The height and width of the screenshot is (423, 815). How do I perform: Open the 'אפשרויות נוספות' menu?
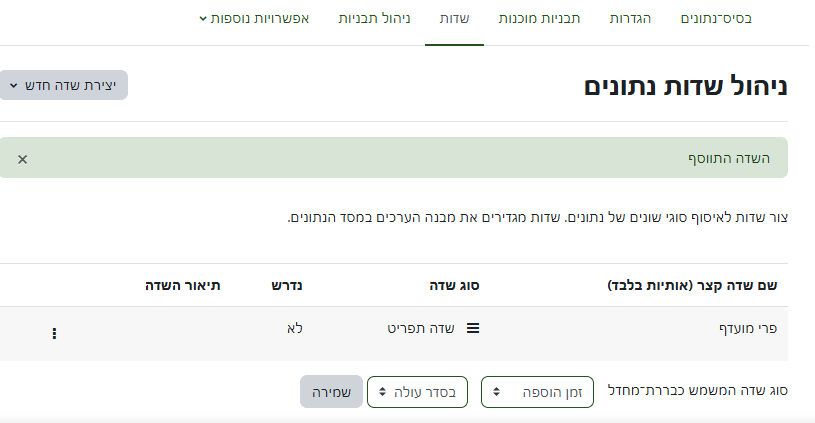pos(254,19)
